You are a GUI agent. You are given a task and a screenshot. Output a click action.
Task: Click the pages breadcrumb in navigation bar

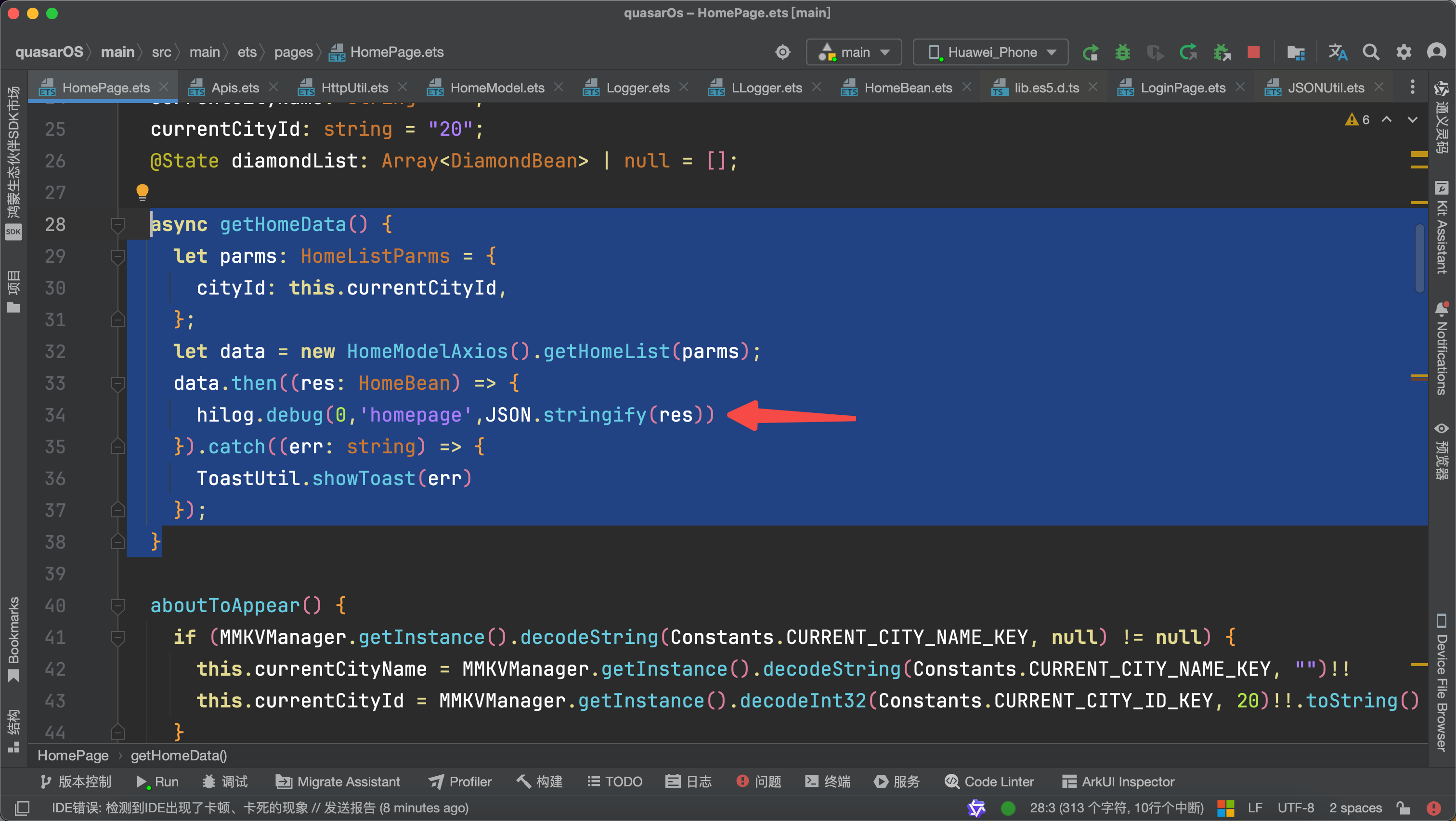click(x=293, y=52)
